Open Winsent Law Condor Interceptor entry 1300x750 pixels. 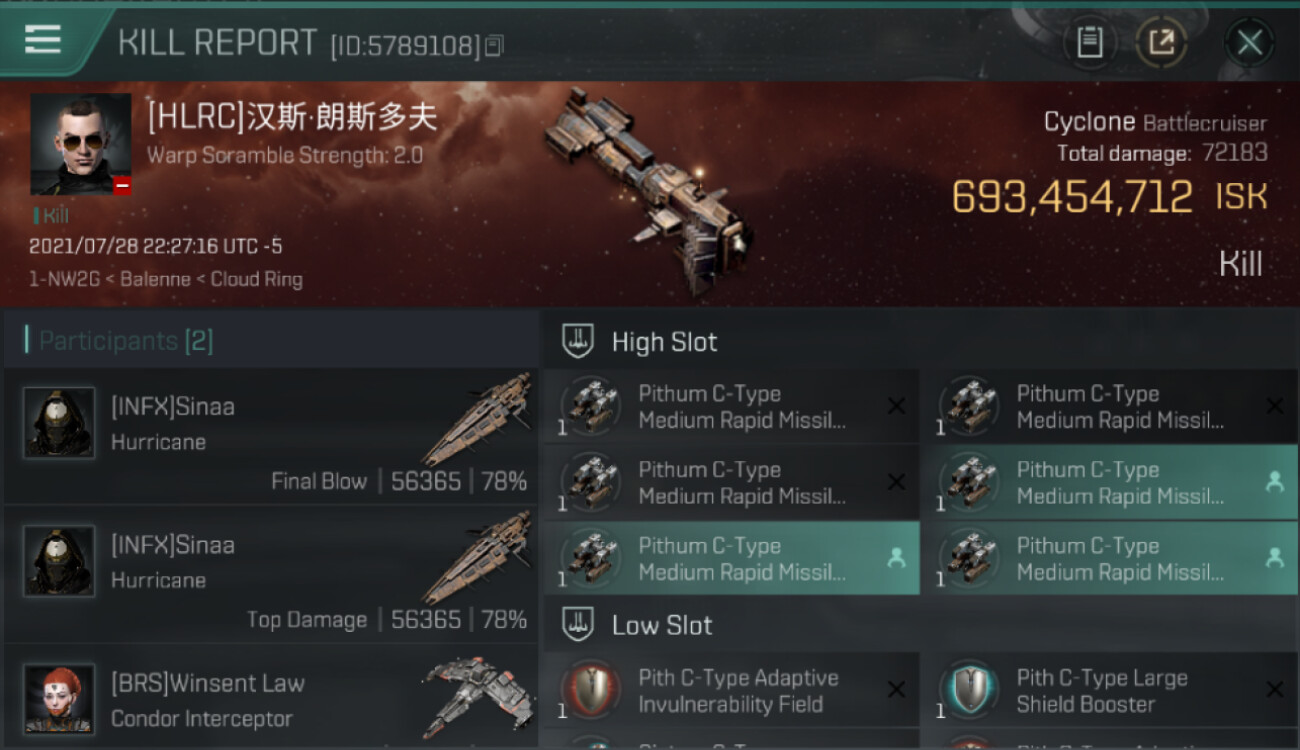point(270,697)
